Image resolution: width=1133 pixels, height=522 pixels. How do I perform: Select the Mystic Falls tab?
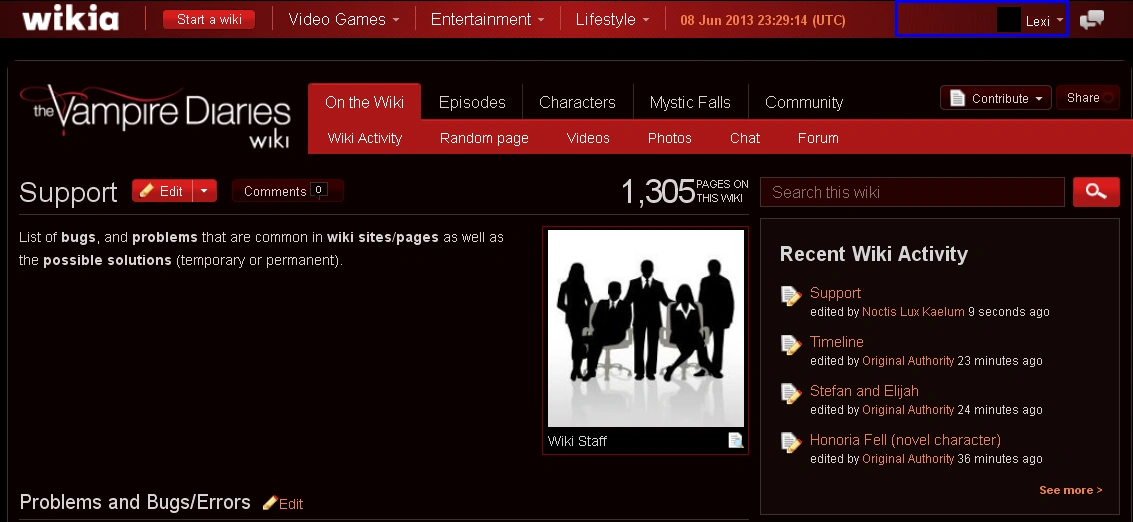click(x=690, y=102)
